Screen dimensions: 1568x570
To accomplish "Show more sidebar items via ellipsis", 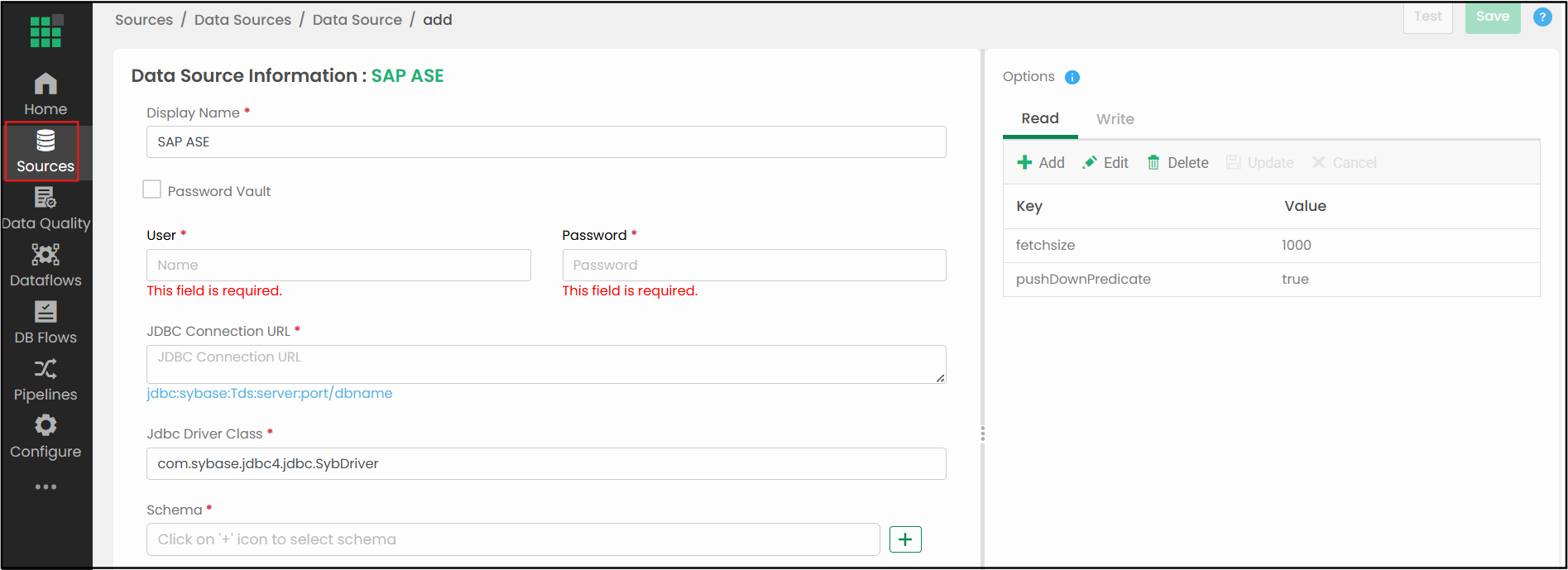I will click(x=46, y=486).
